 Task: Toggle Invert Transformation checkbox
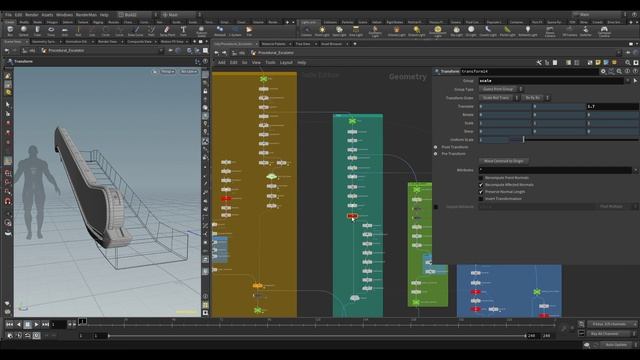[x=481, y=199]
